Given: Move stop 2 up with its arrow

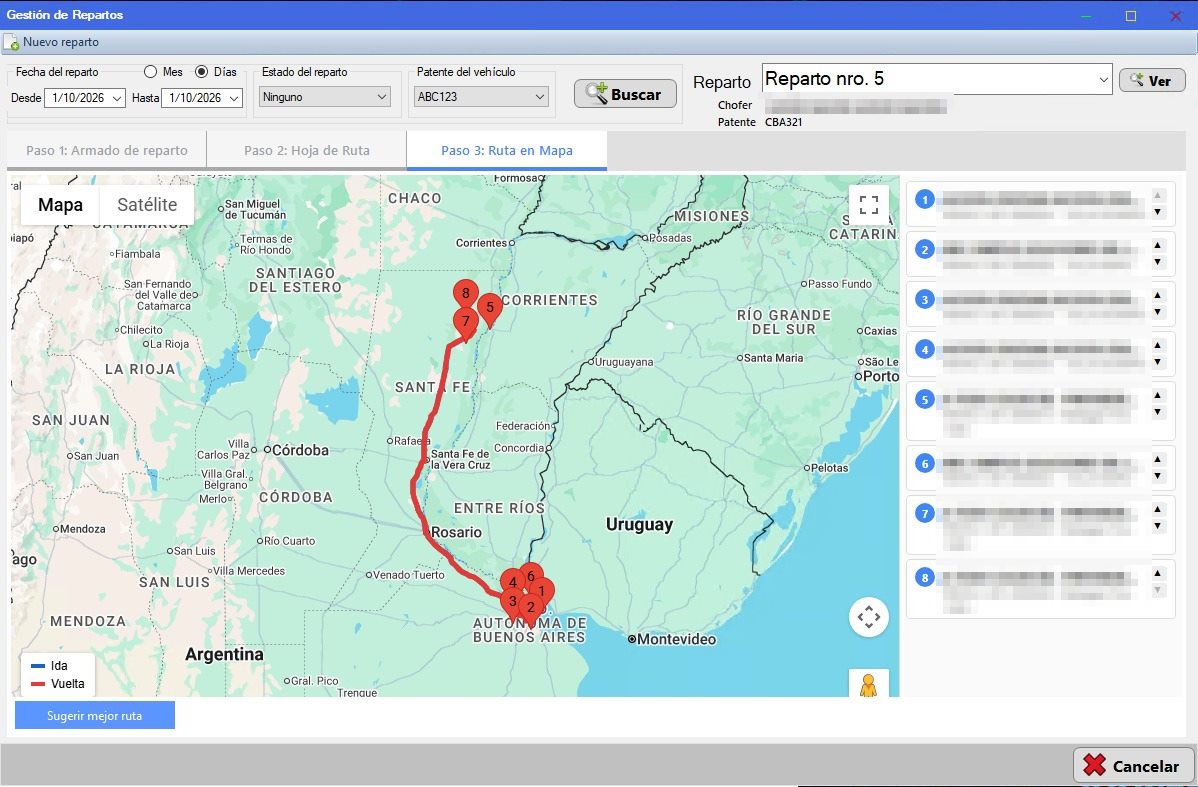Looking at the screenshot, I should click(1158, 245).
